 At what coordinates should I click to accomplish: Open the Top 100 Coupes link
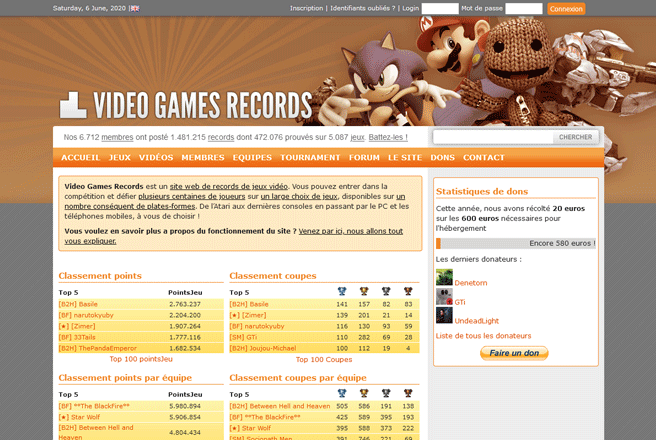coord(324,360)
